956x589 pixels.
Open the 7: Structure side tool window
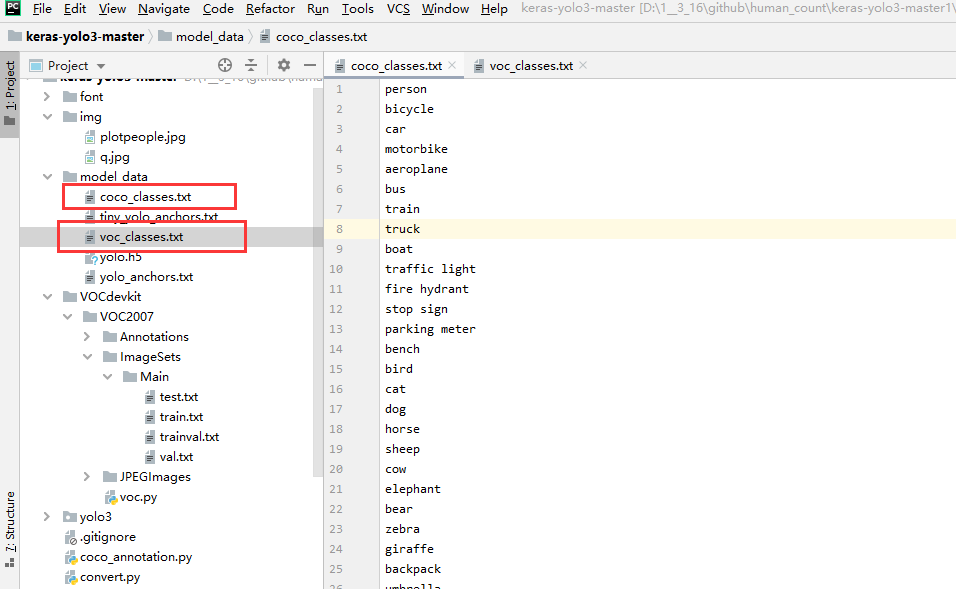(x=10, y=529)
